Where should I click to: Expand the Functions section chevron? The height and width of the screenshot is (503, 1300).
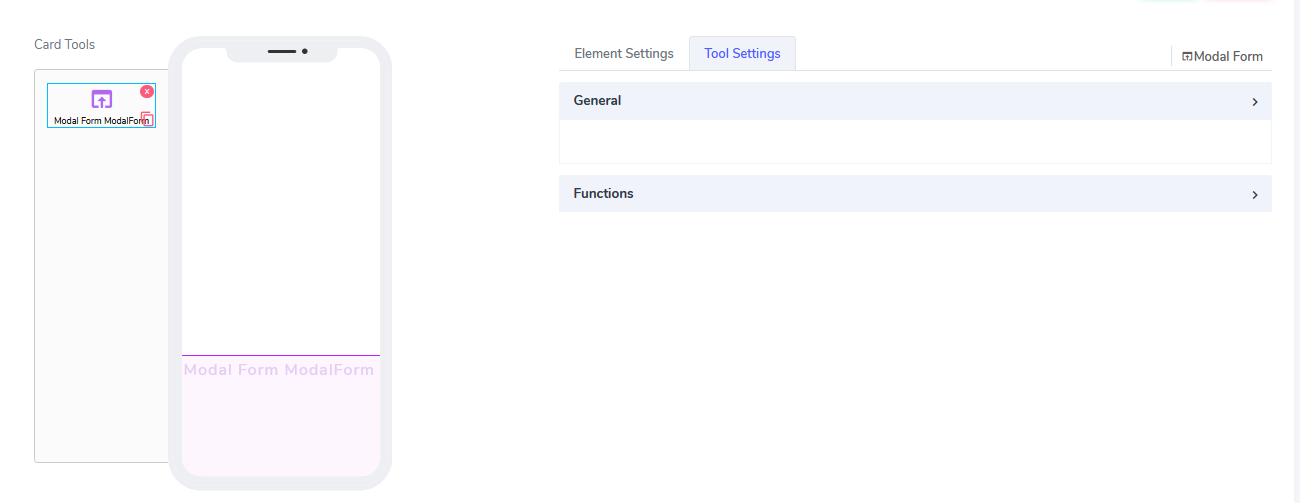[1254, 195]
